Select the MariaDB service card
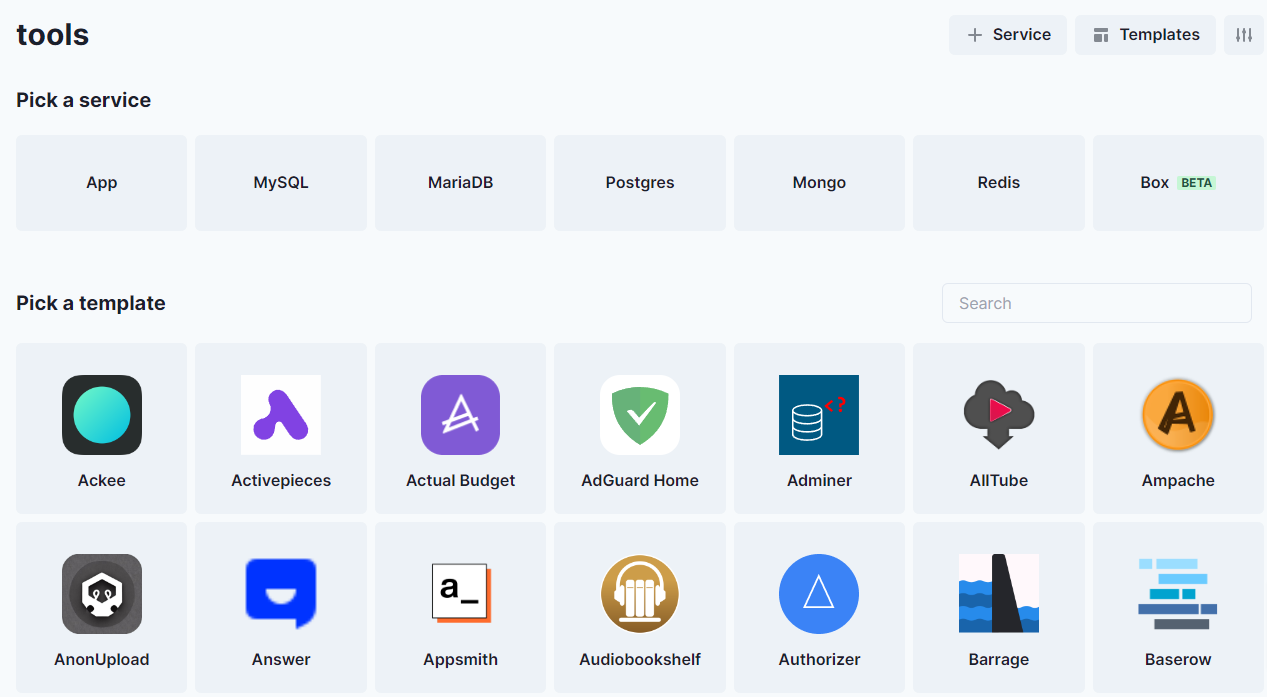Screen dimensions: 1267x697 click(x=460, y=183)
